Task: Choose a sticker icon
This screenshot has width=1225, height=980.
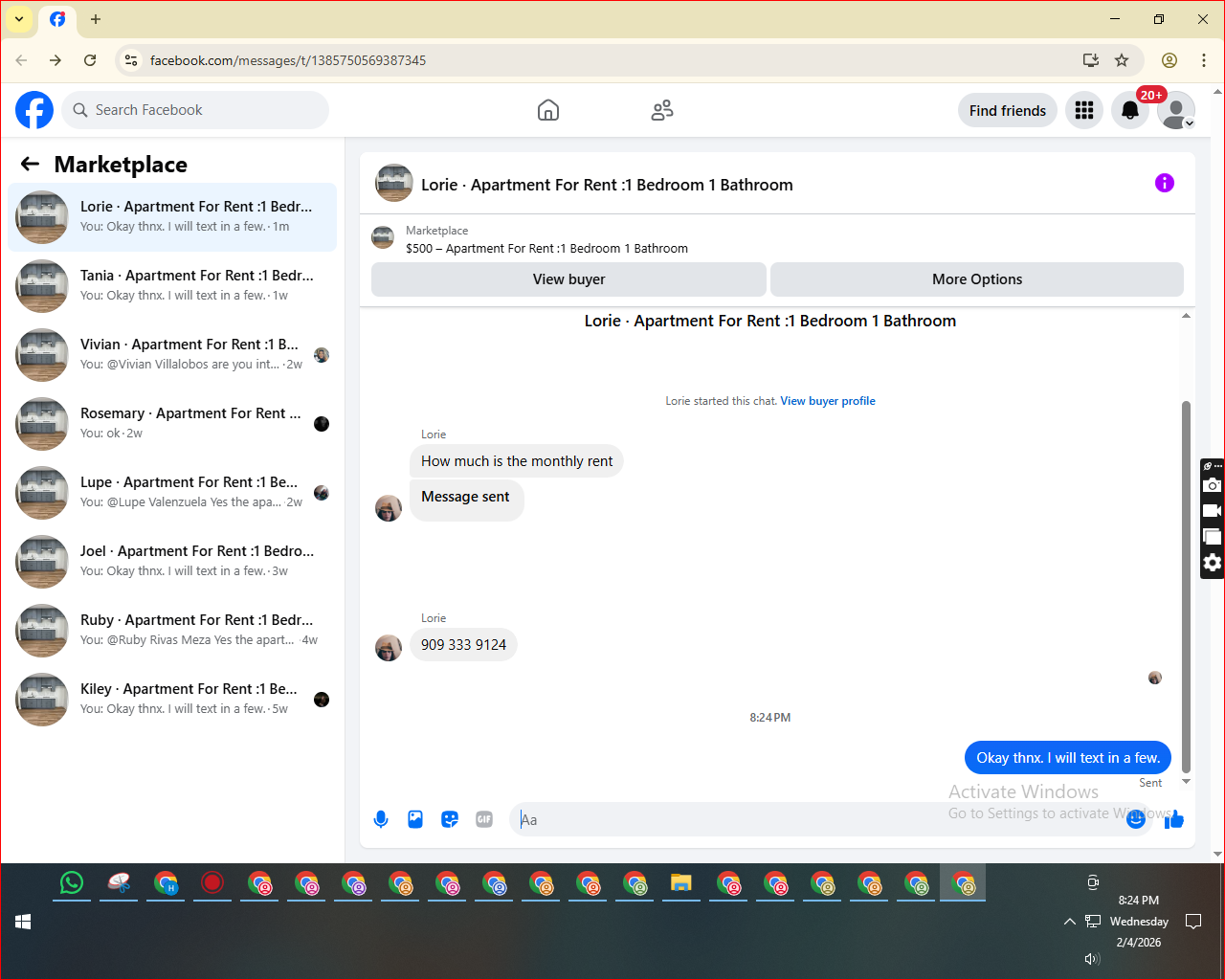Action: 450,819
